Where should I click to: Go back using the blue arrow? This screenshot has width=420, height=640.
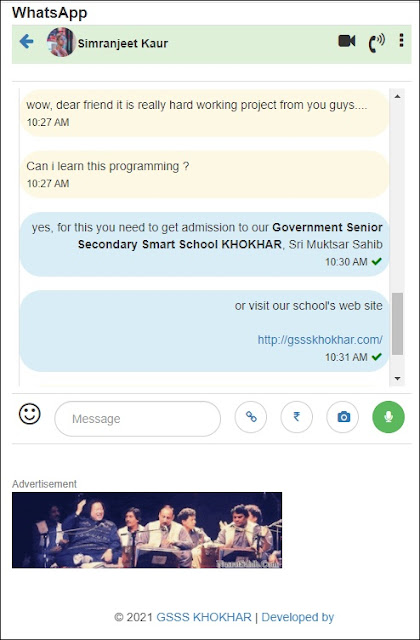[26, 41]
